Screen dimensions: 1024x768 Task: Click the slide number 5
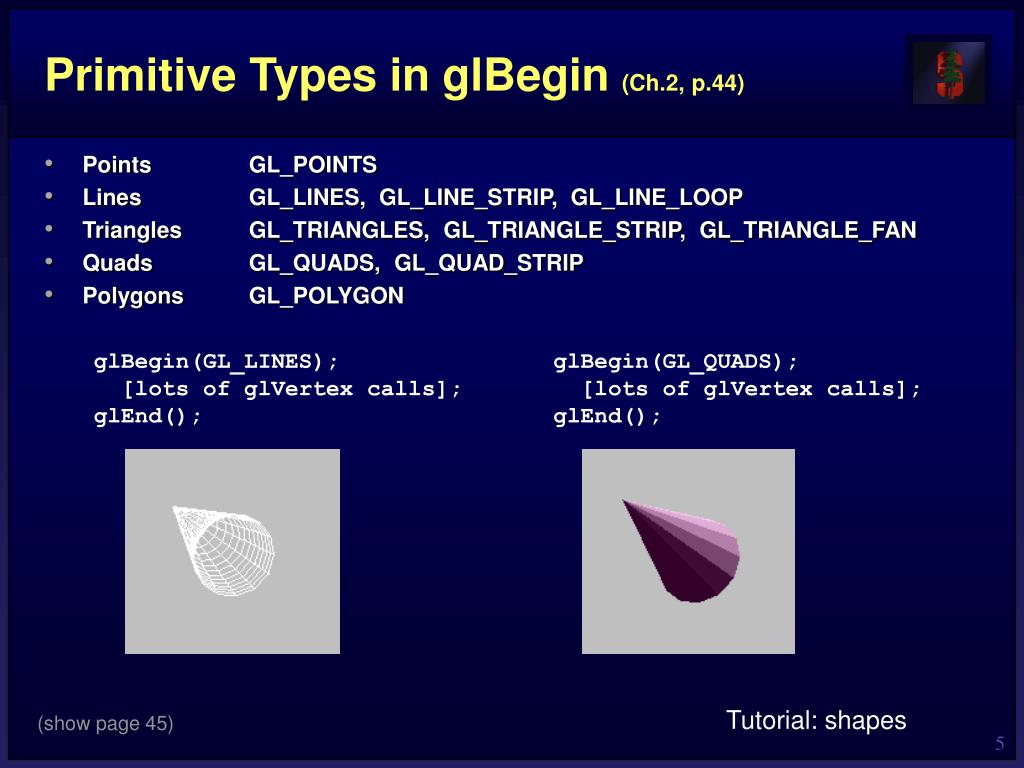point(1000,744)
